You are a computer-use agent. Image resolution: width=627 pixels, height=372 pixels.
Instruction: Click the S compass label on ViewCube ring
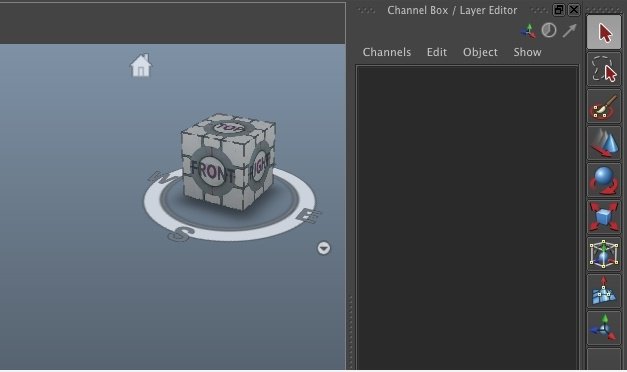(182, 234)
